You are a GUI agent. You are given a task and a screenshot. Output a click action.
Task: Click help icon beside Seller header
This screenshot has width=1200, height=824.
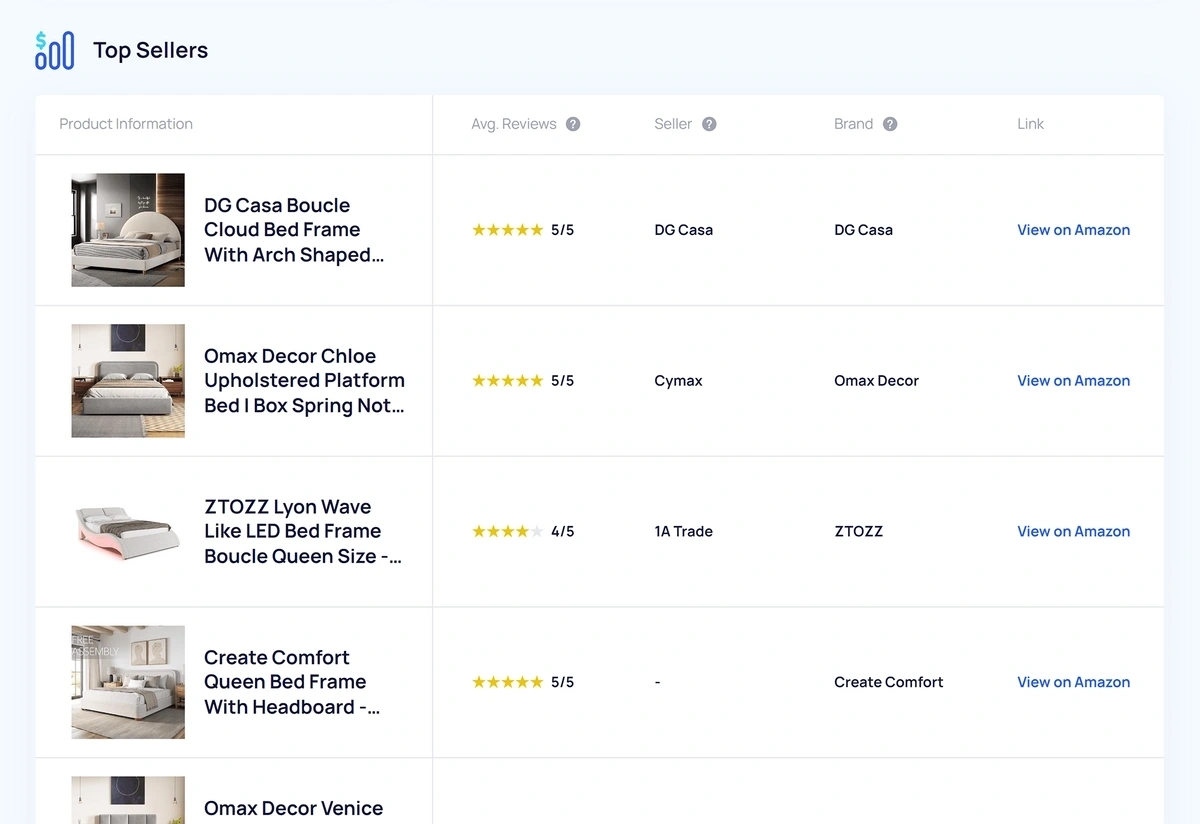click(x=709, y=124)
